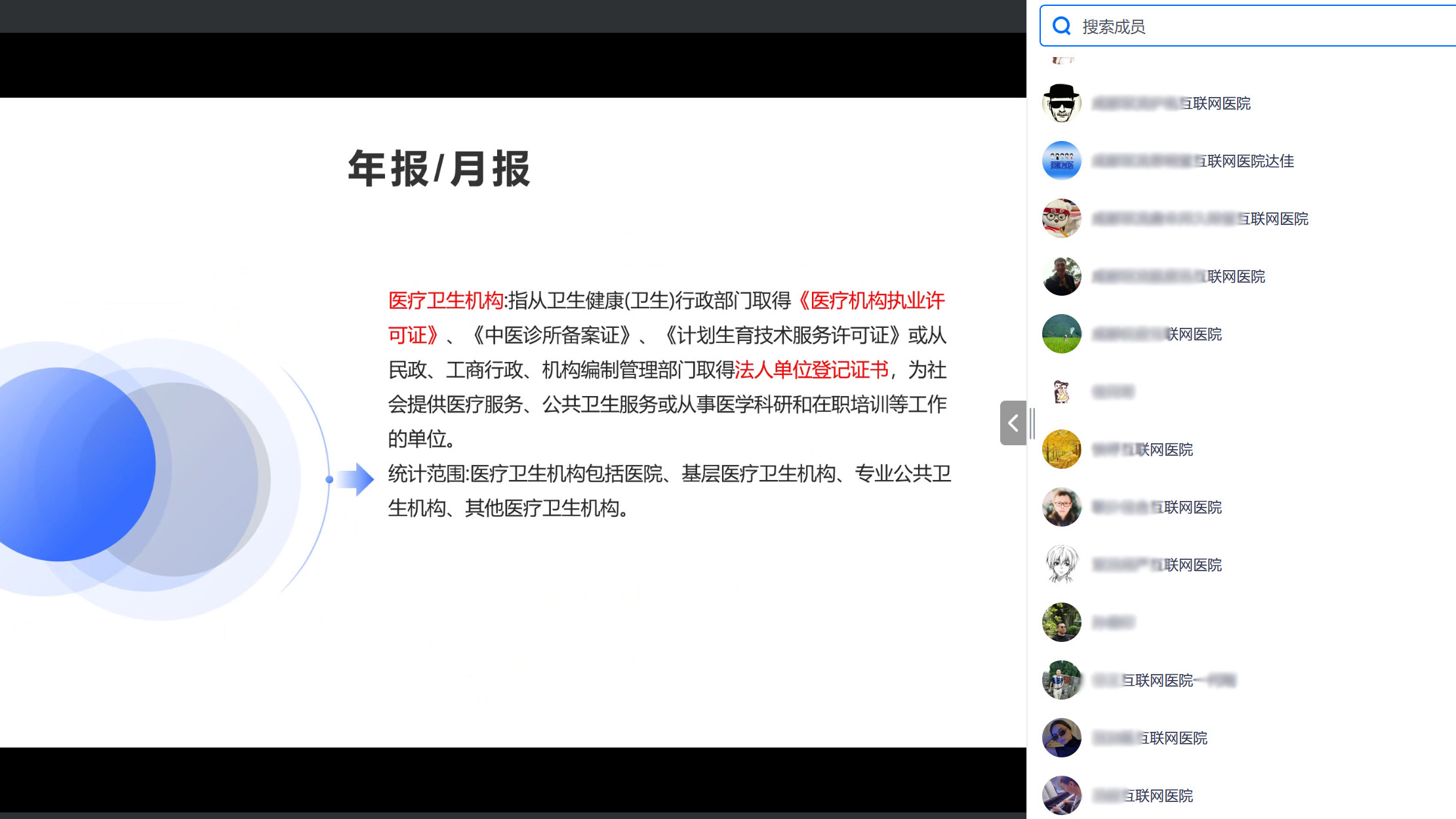The height and width of the screenshot is (819, 1456).
Task: Click the piano keyboard avatar
Action: 1061,795
